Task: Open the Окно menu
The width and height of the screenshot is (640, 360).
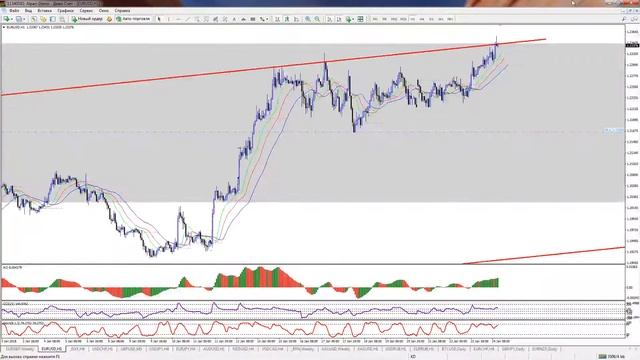Action: click(104, 11)
